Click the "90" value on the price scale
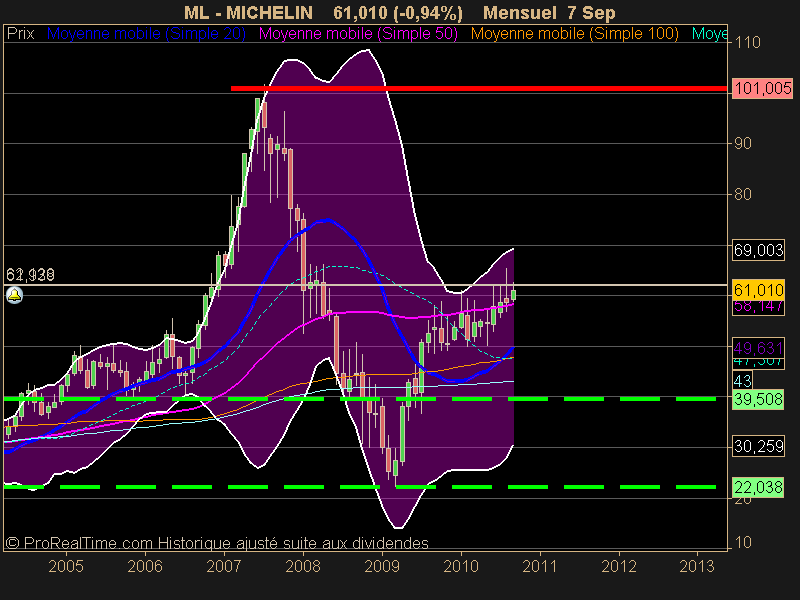This screenshot has width=800, height=600. [x=743, y=143]
